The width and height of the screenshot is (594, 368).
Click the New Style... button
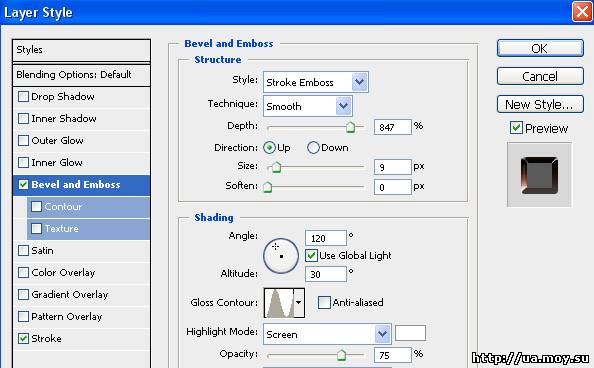540,104
